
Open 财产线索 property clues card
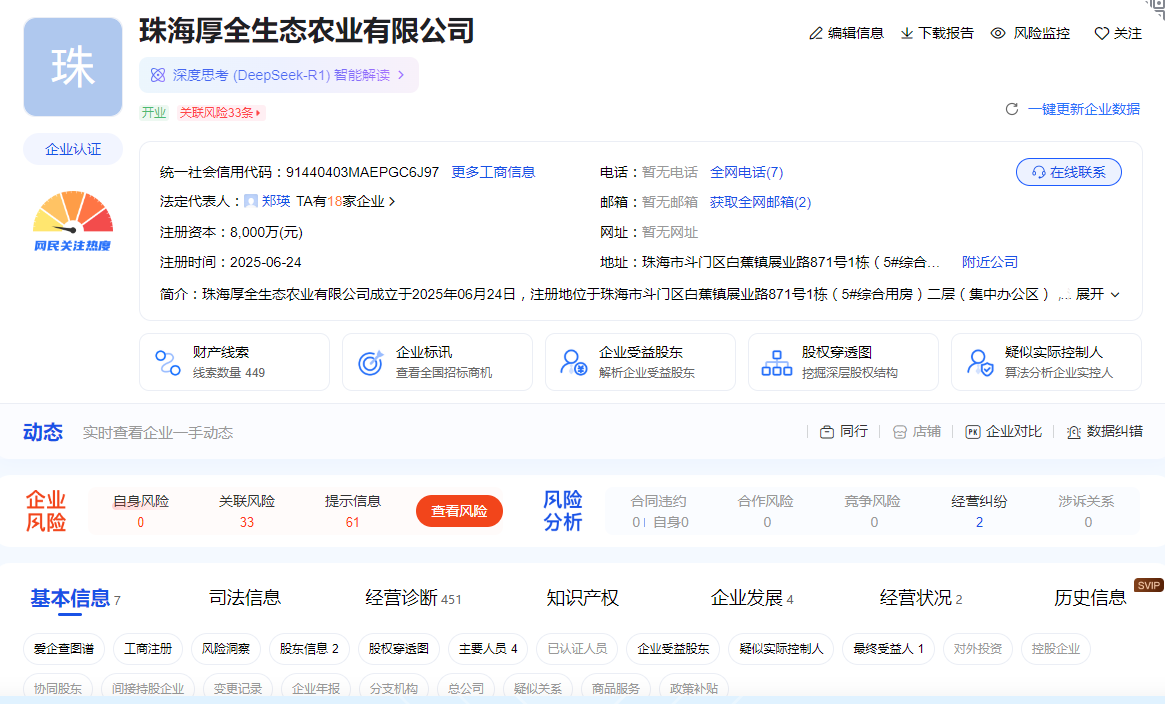pos(234,362)
